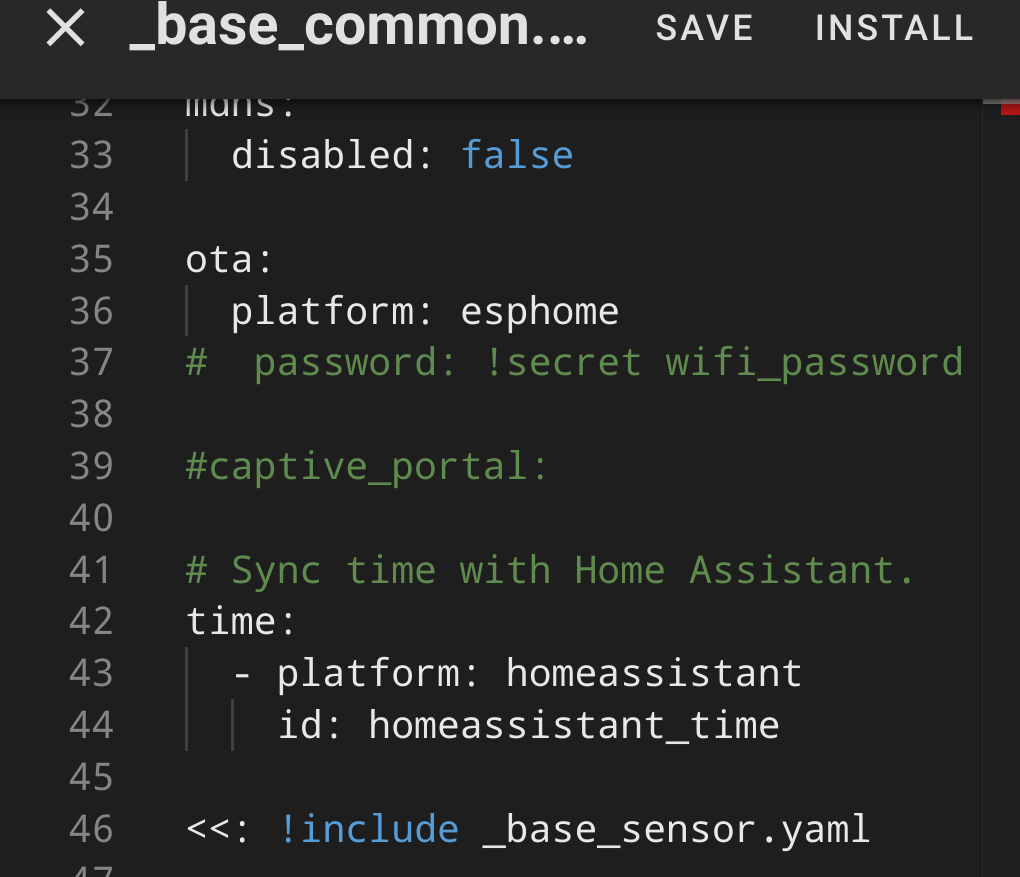Click the red error marker in scrollbar
Image resolution: width=1020 pixels, height=877 pixels.
point(1010,108)
